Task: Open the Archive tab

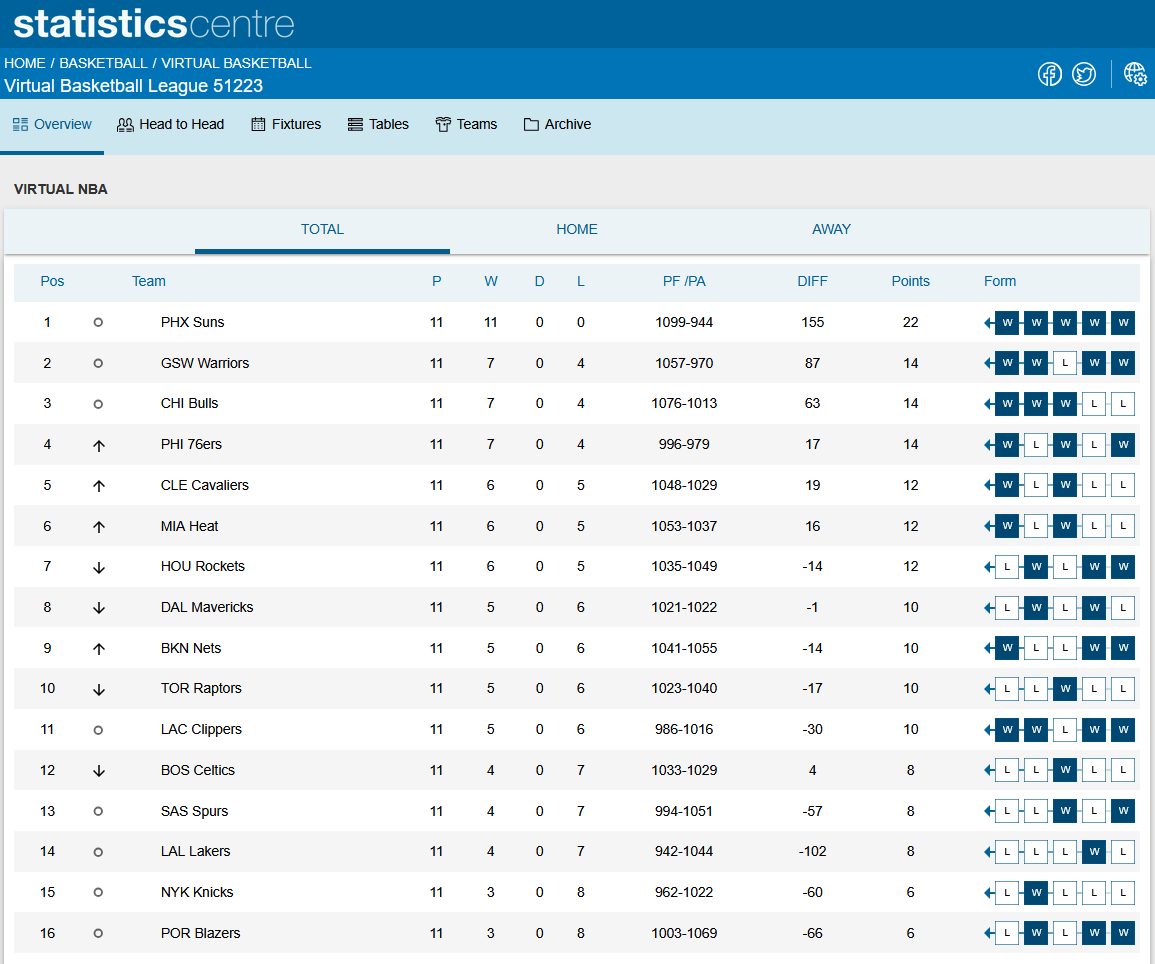Action: 557,125
